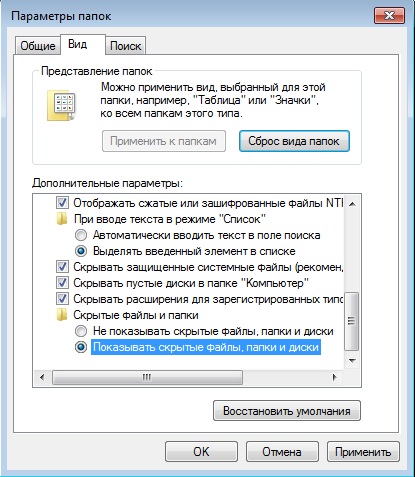This screenshot has width=415, height=477.
Task: Switch to the Общие tab
Action: (38, 45)
